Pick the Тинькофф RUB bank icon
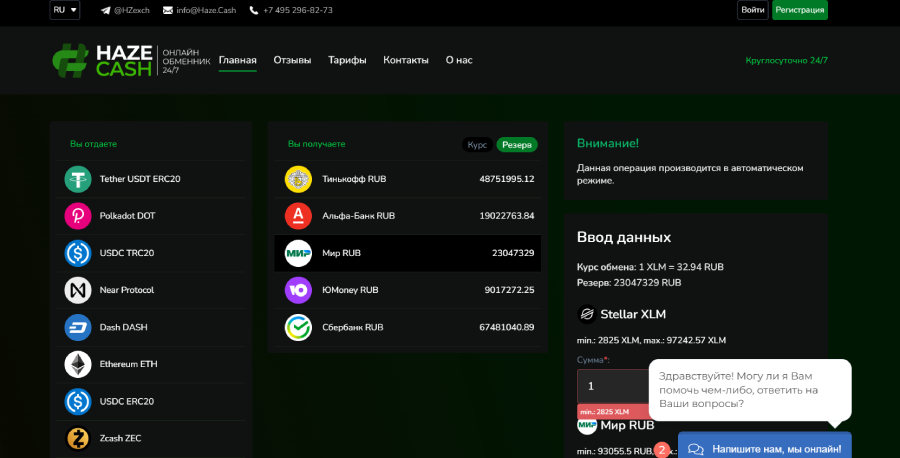 click(298, 179)
